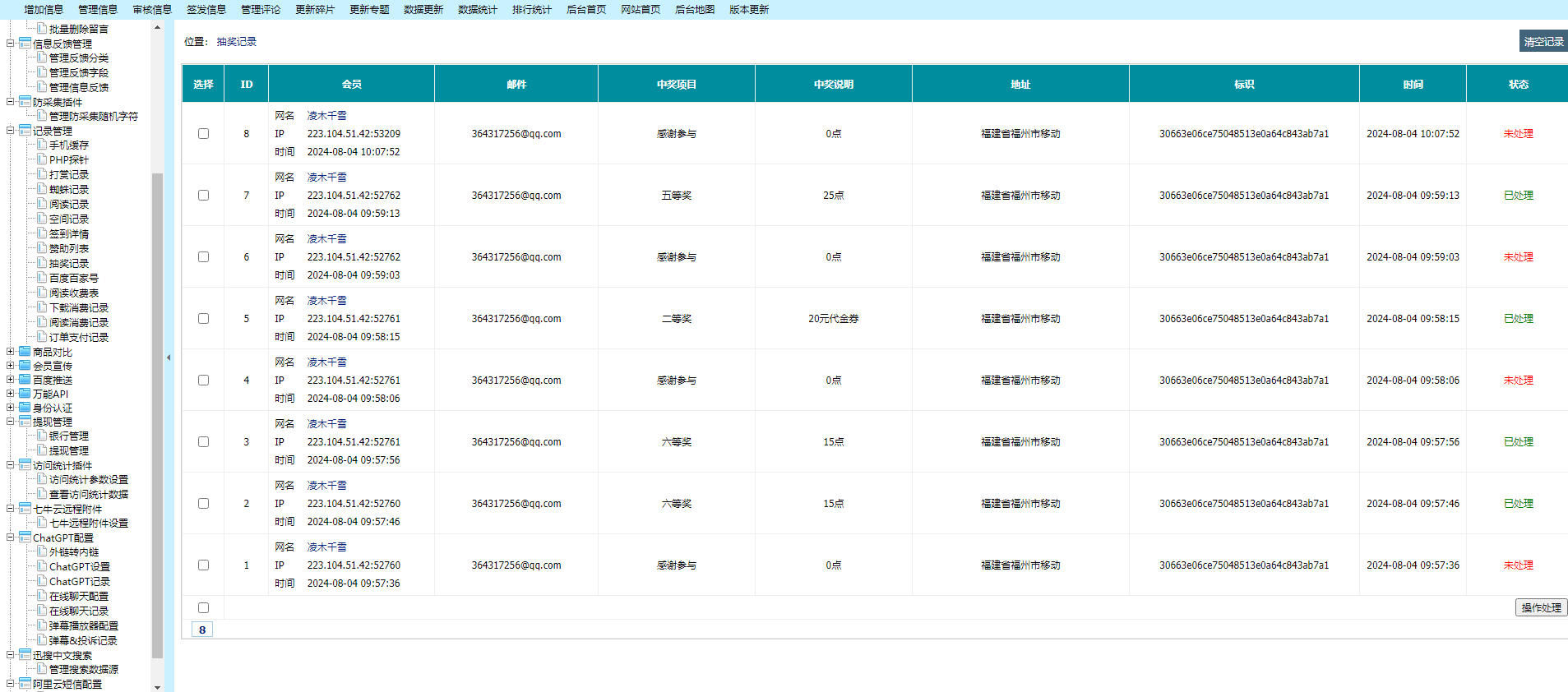
Task: Click the page icon beside 订单支付记录
Action: point(42,337)
